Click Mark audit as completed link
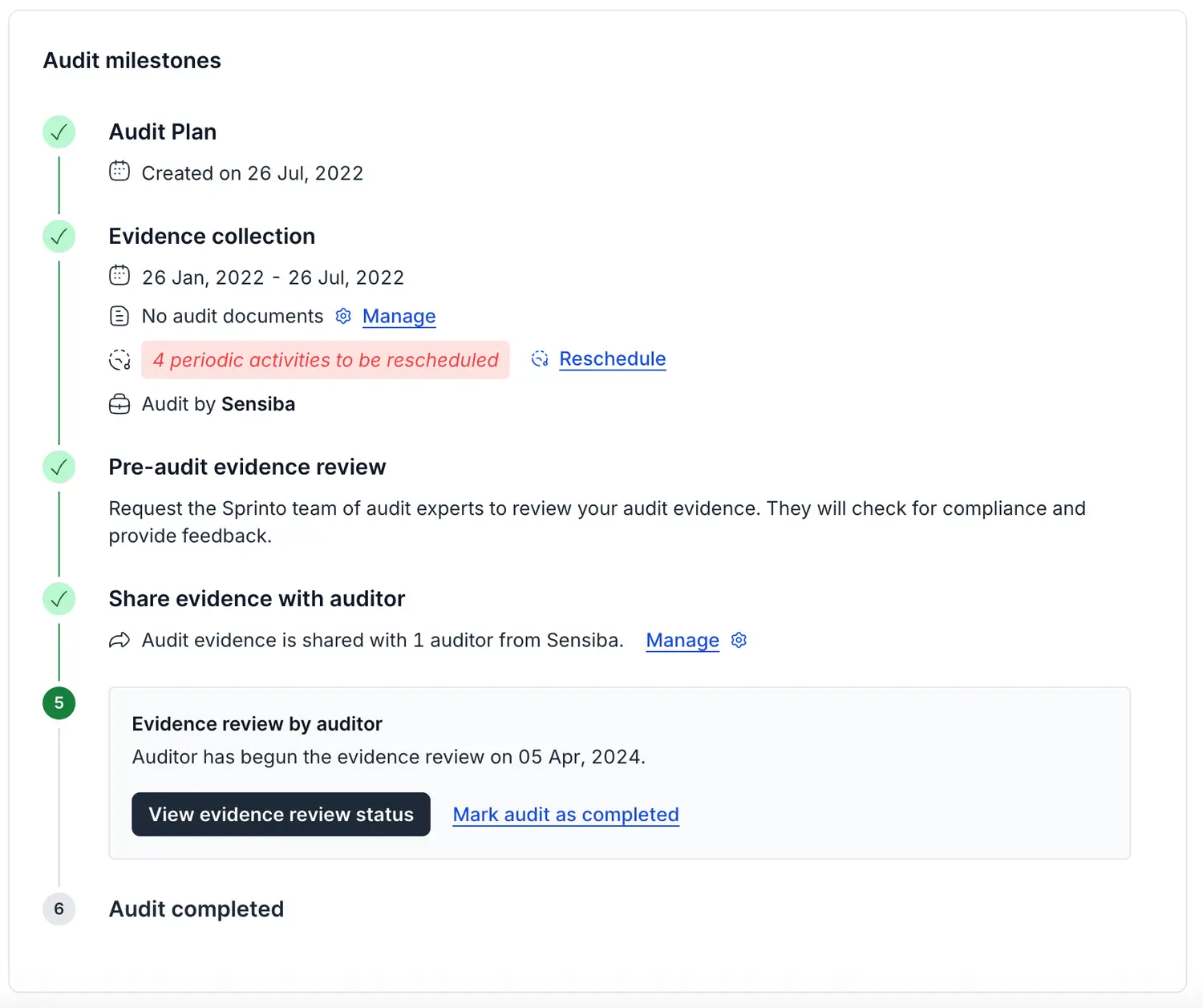 565,815
